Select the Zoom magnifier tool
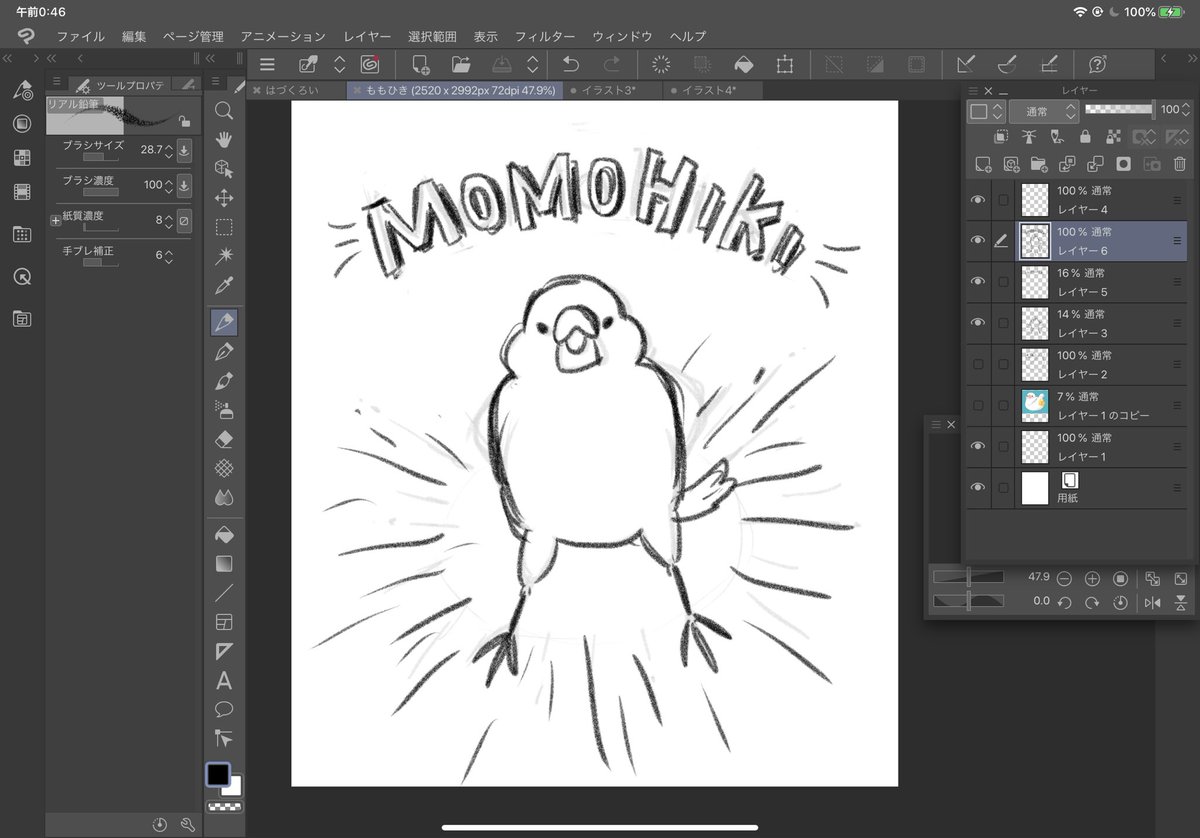This screenshot has width=1200, height=838. pos(224,110)
